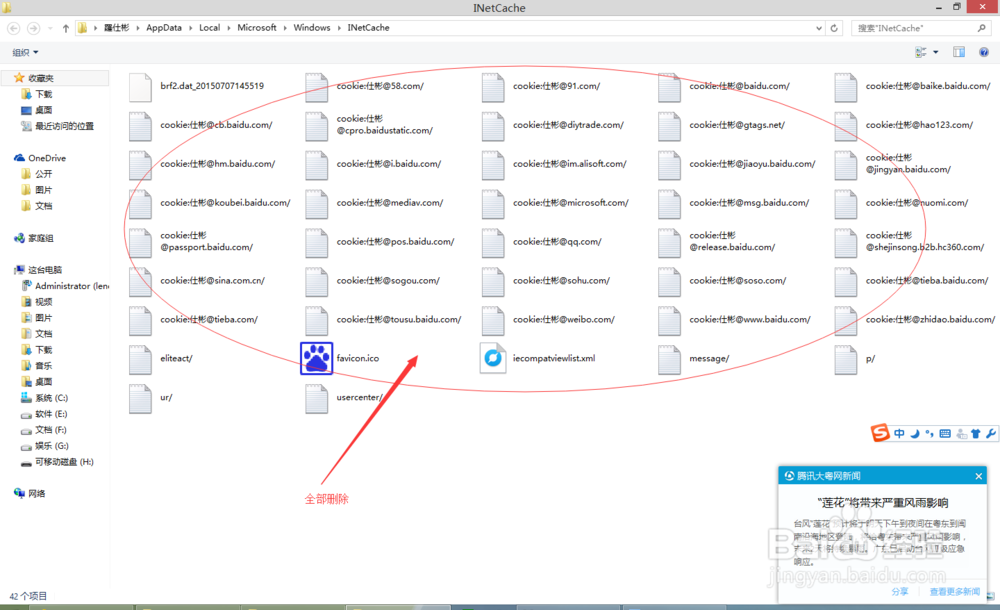Viewport: 1000px width, 610px height.
Task: Open Recent places (最近访问的位置) in sidebar
Action: (x=64, y=126)
